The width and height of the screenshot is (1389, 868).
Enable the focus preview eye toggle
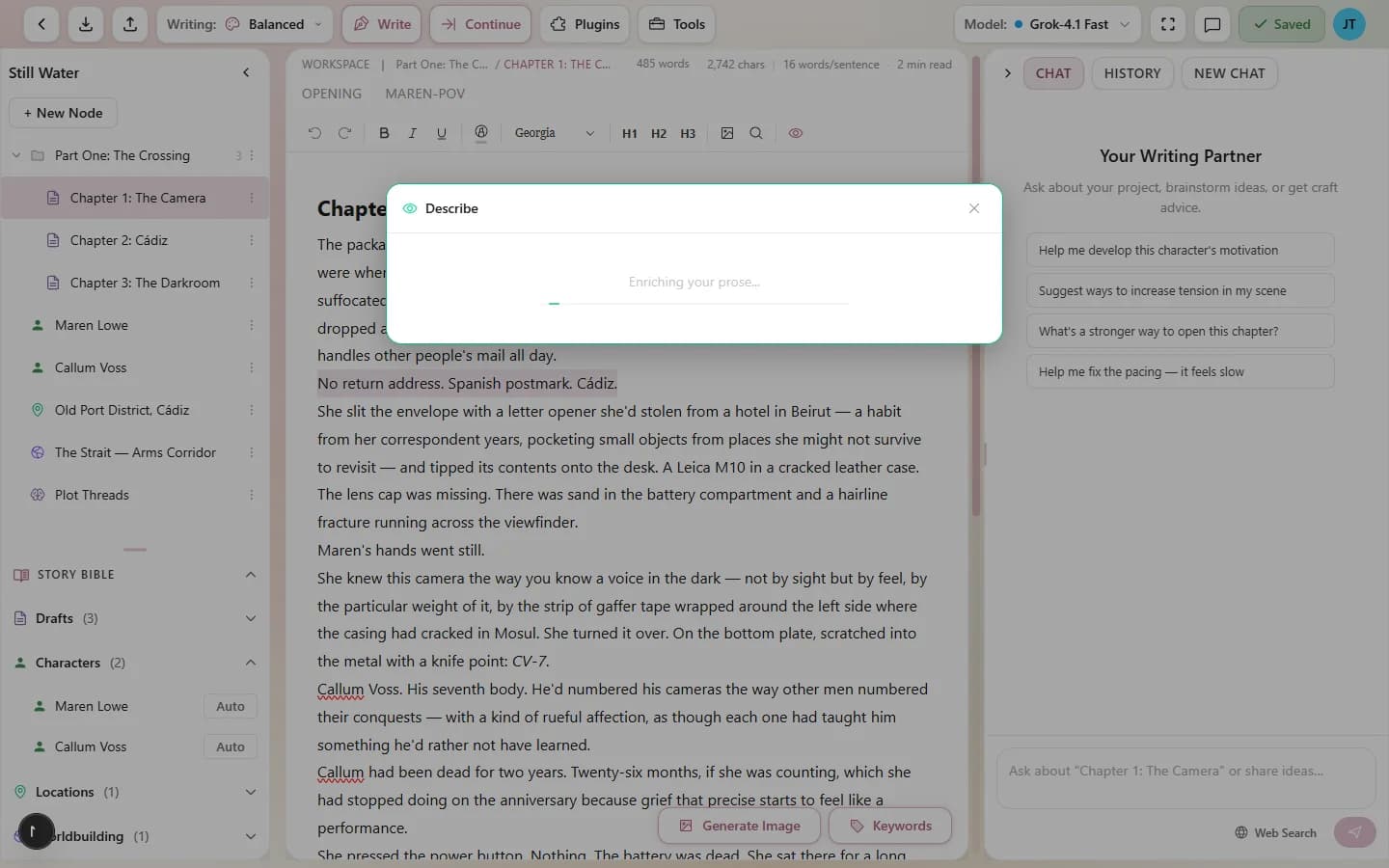[x=796, y=133]
